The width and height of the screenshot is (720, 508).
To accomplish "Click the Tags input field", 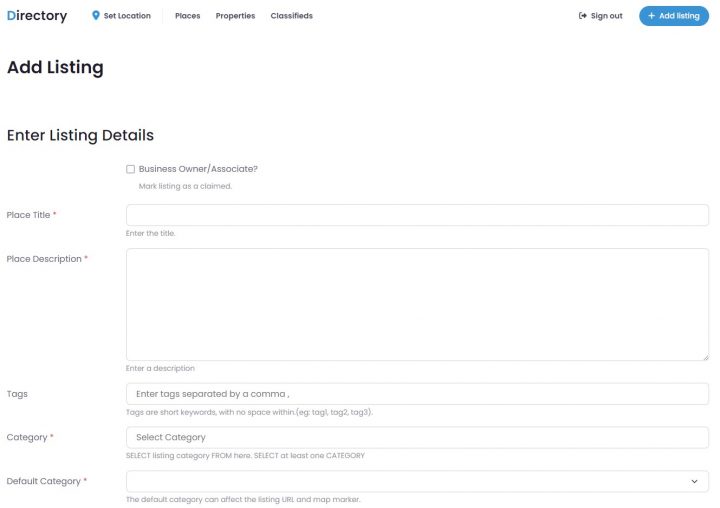I will pos(417,394).
